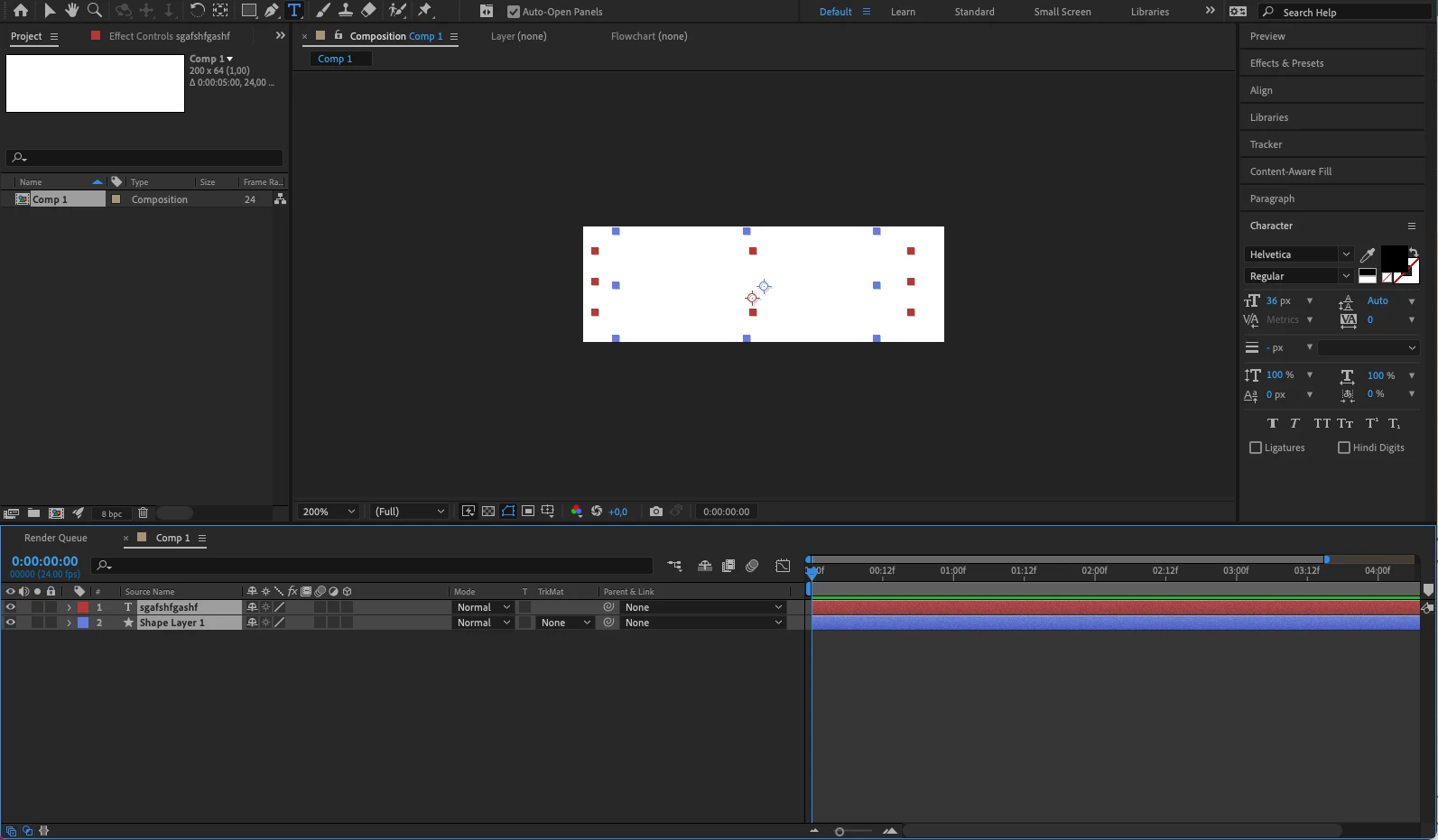Switch to Small Screen workspace
The width and height of the screenshot is (1438, 840).
[x=1062, y=12]
